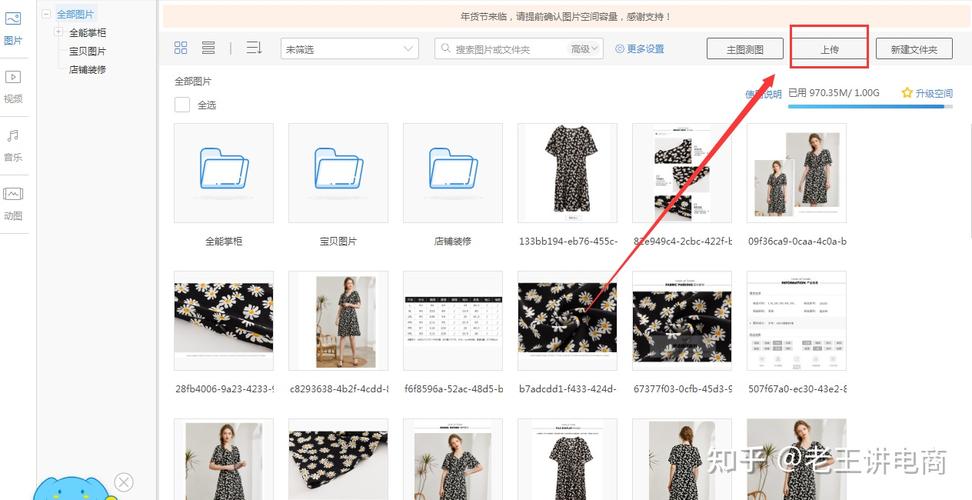
Task: Click the 升级空间 star icon
Action: tap(907, 93)
